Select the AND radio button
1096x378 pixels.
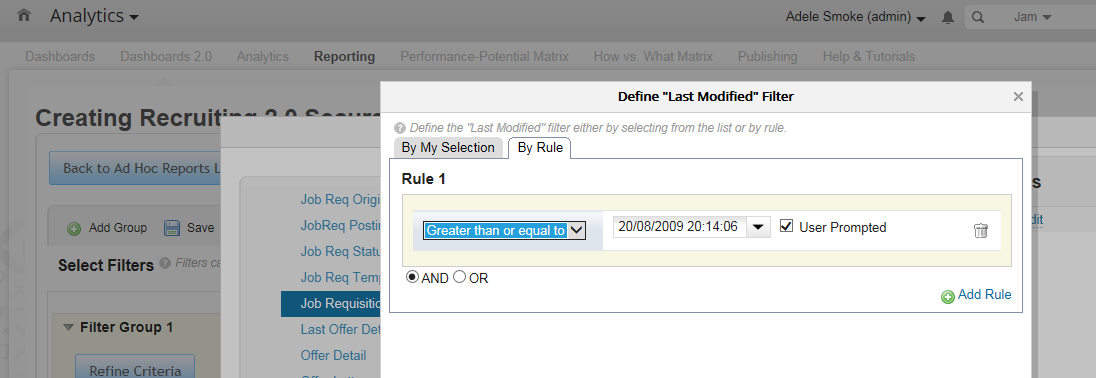(x=412, y=277)
